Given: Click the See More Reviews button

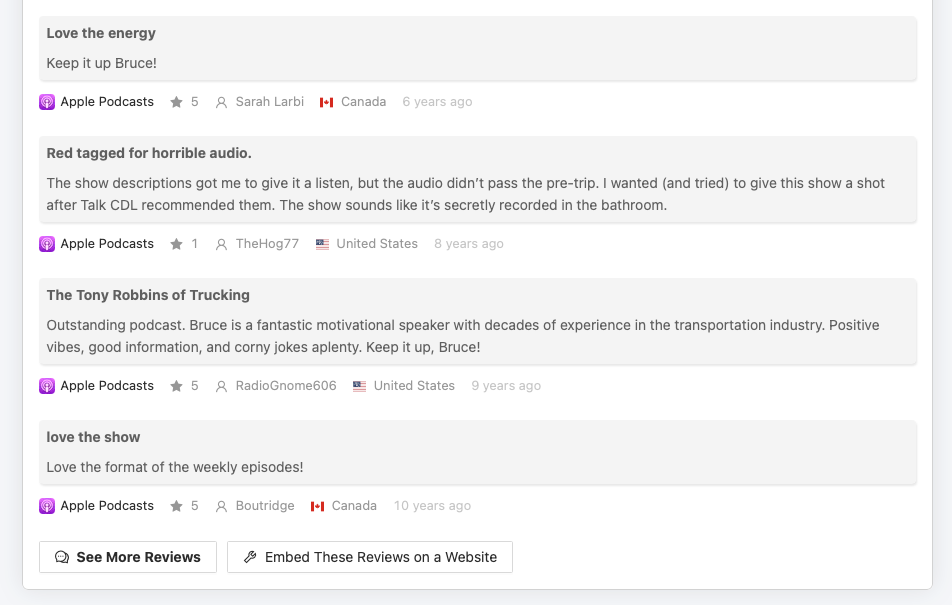Looking at the screenshot, I should pos(128,557).
